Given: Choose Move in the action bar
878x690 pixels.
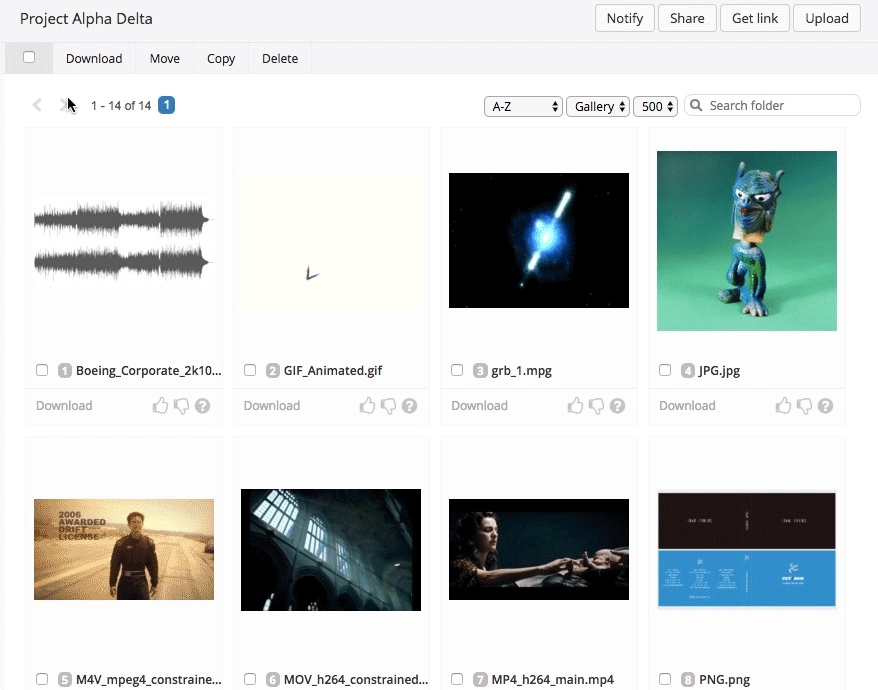Looking at the screenshot, I should (x=165, y=58).
